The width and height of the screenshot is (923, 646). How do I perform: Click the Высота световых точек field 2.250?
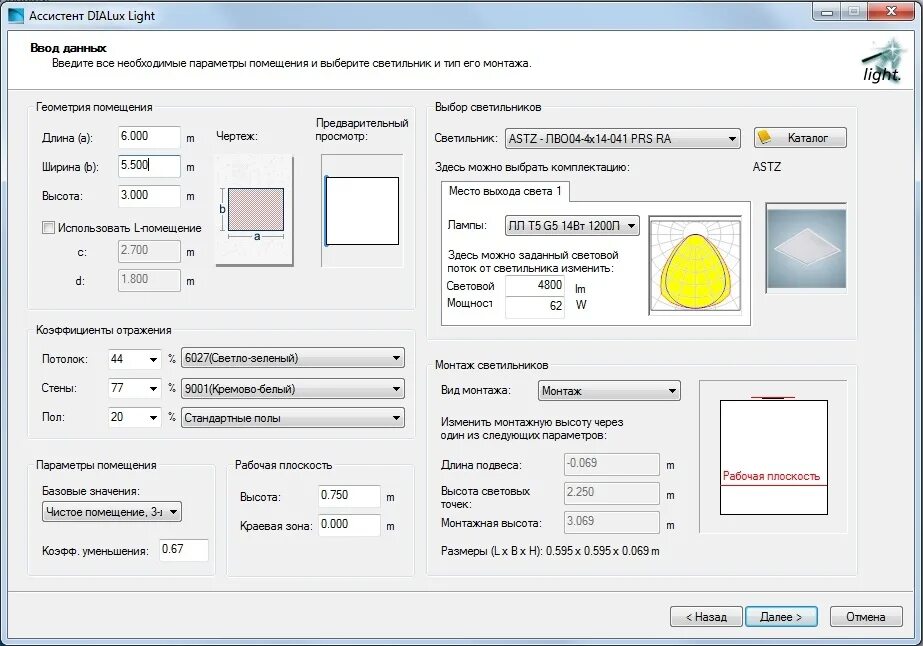click(612, 493)
